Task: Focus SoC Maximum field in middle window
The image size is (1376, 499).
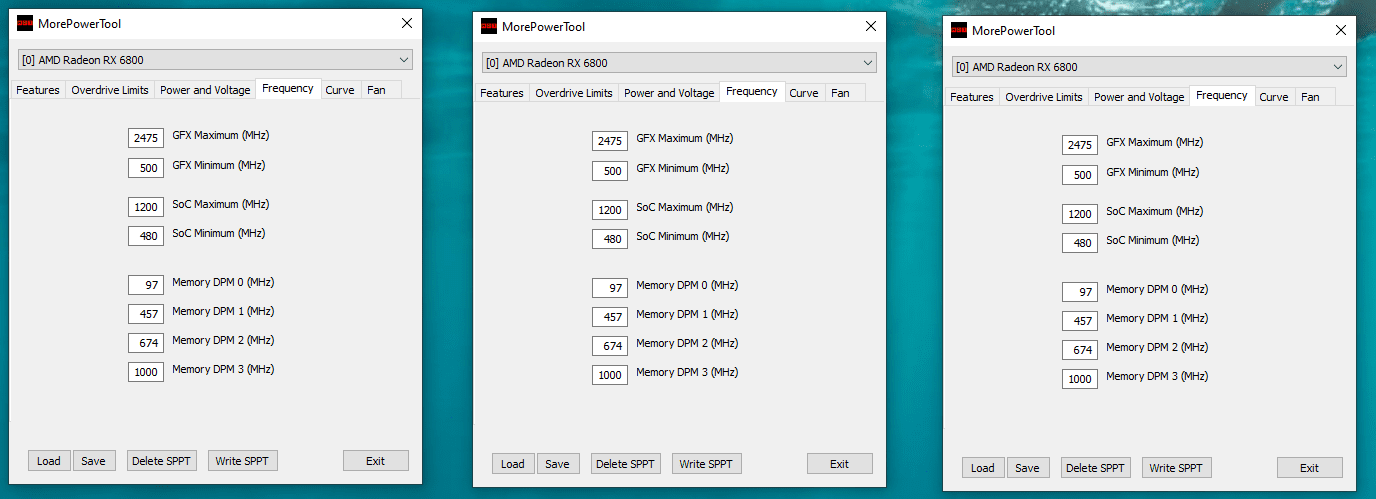Action: pos(610,209)
